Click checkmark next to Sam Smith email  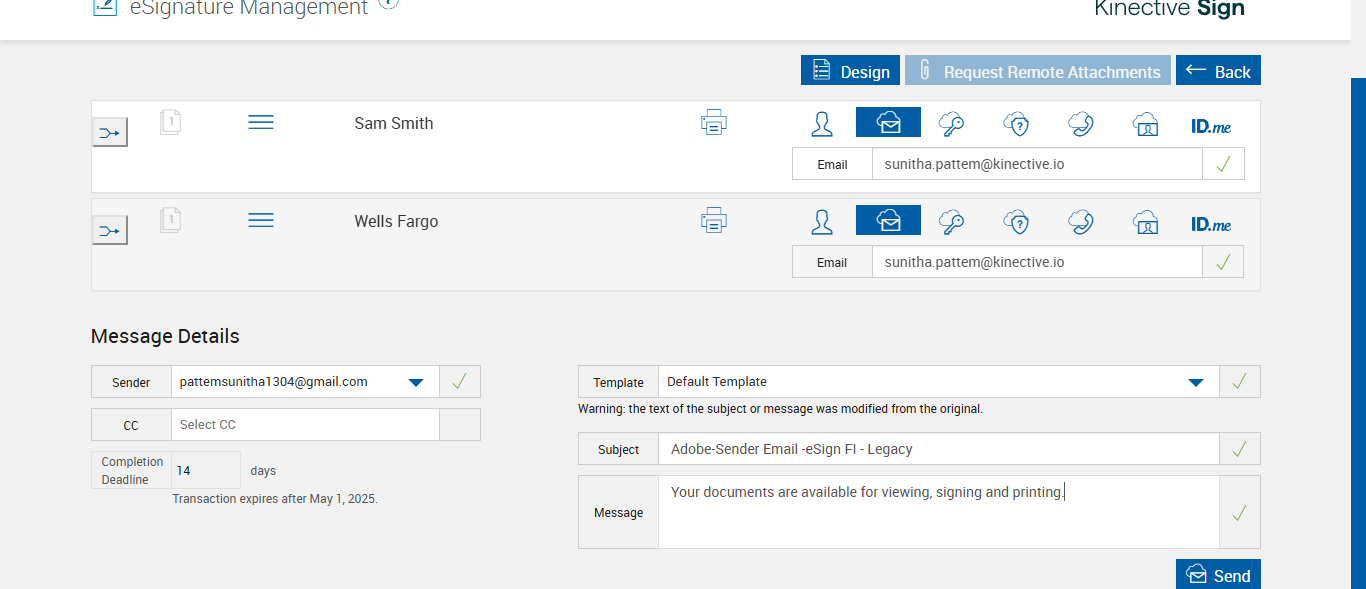coord(1223,164)
